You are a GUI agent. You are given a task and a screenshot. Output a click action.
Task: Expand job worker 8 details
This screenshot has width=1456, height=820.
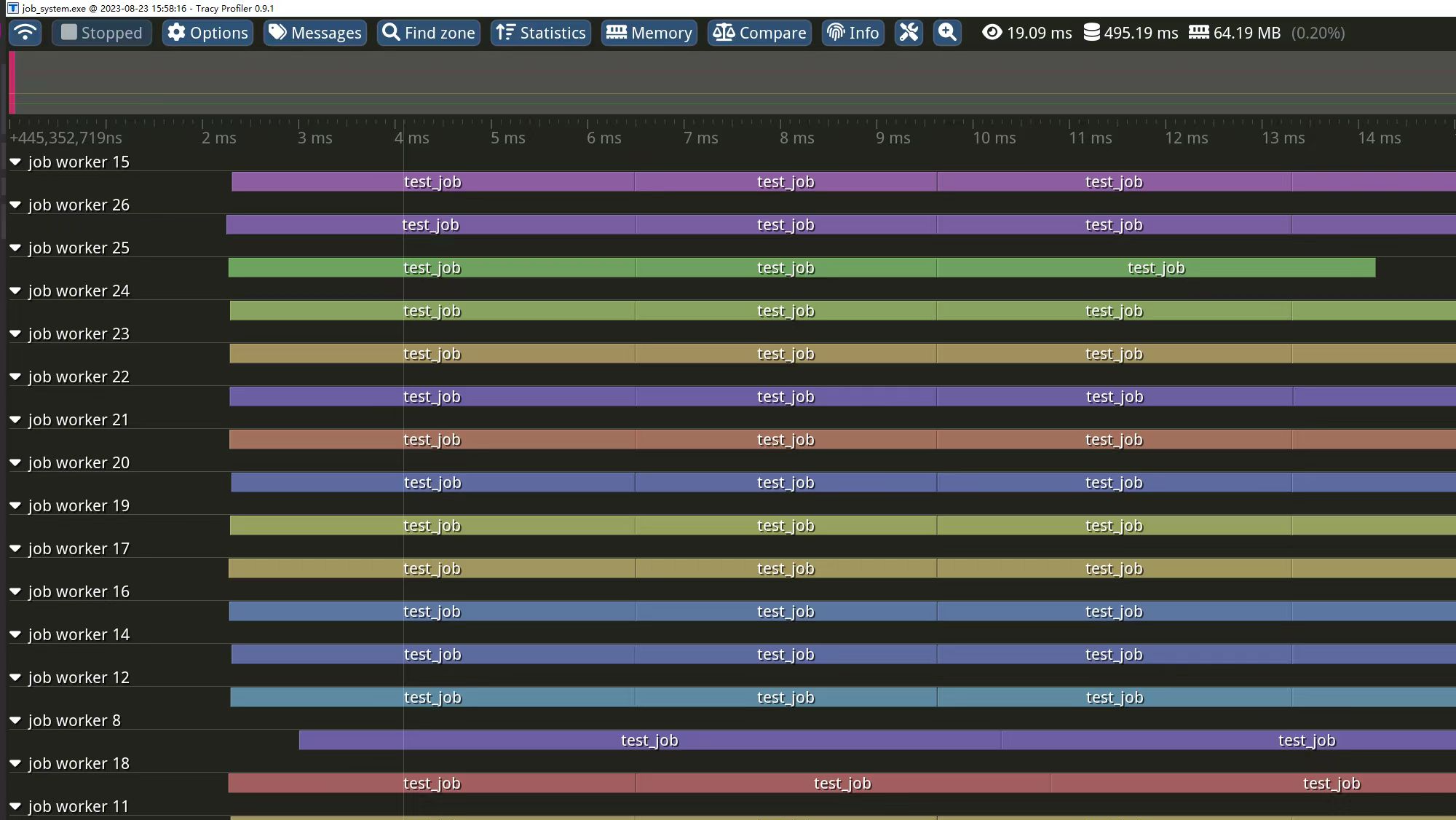[x=15, y=720]
